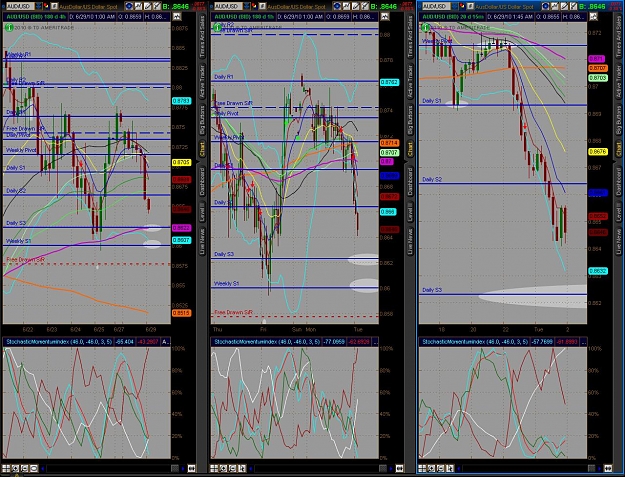Click chart mode icon right of middle chart's data bar

[x=385, y=16]
